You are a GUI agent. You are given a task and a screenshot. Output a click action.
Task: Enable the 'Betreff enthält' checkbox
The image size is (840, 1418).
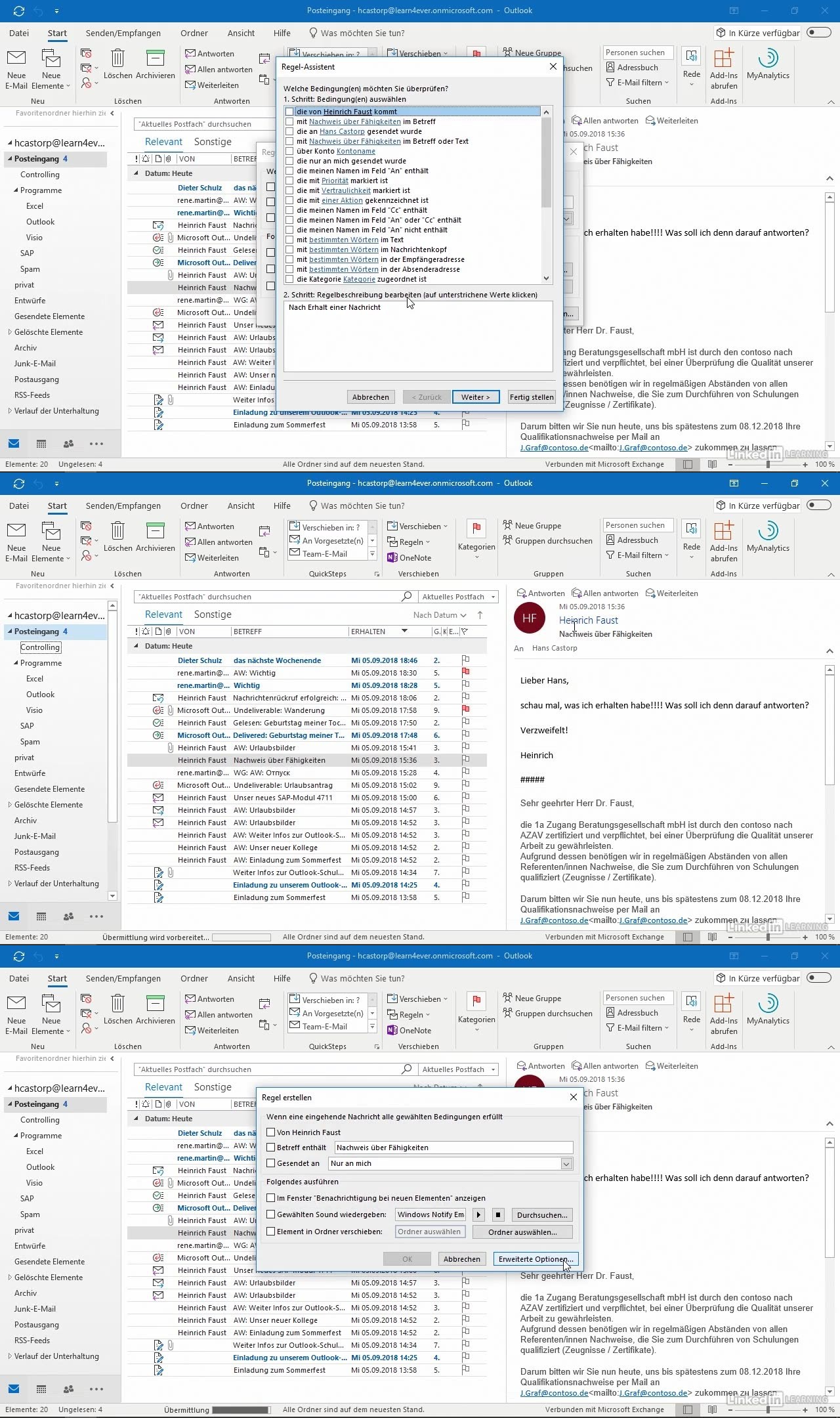click(270, 1148)
